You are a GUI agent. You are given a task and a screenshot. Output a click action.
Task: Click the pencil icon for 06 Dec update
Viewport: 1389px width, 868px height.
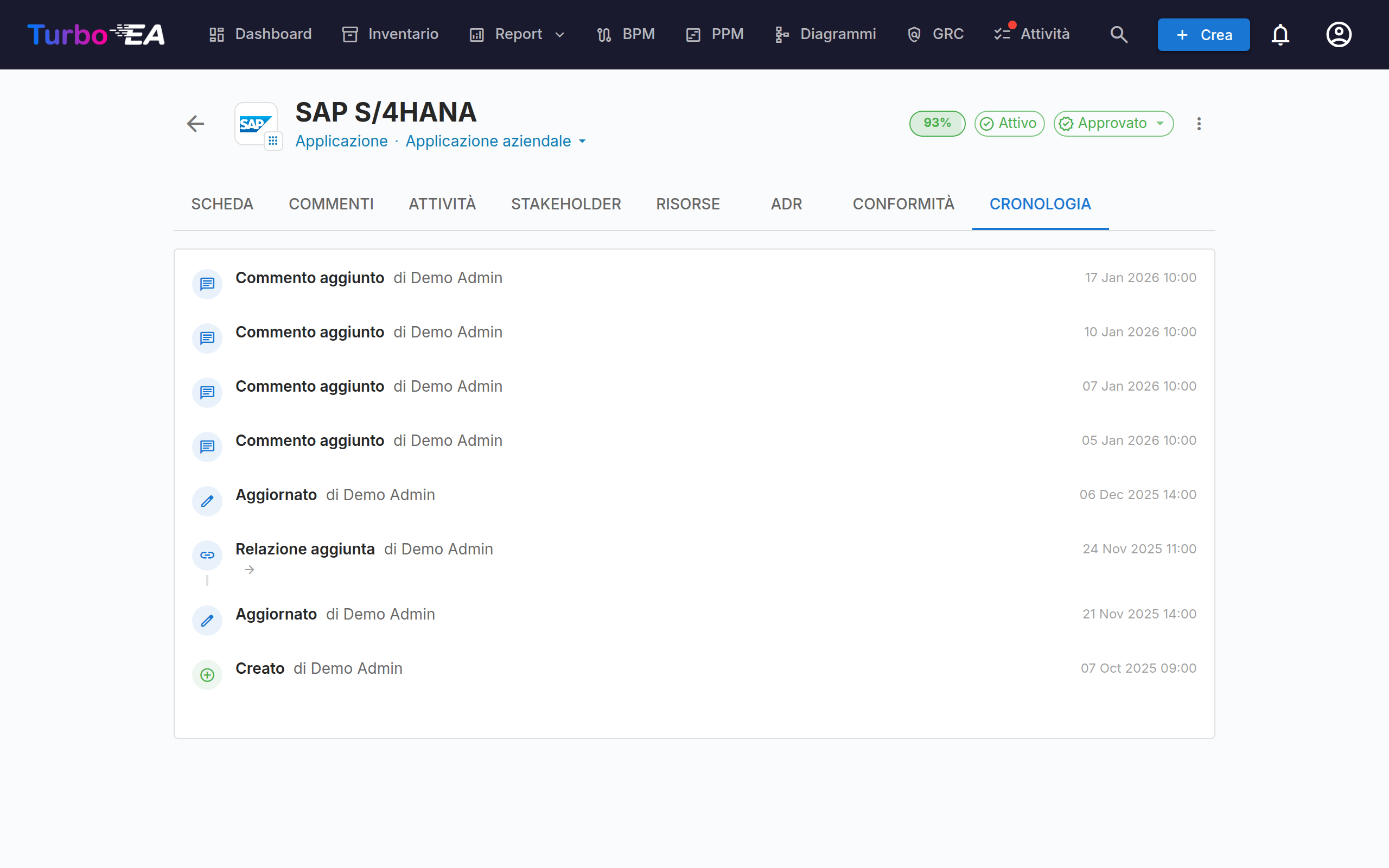point(207,501)
